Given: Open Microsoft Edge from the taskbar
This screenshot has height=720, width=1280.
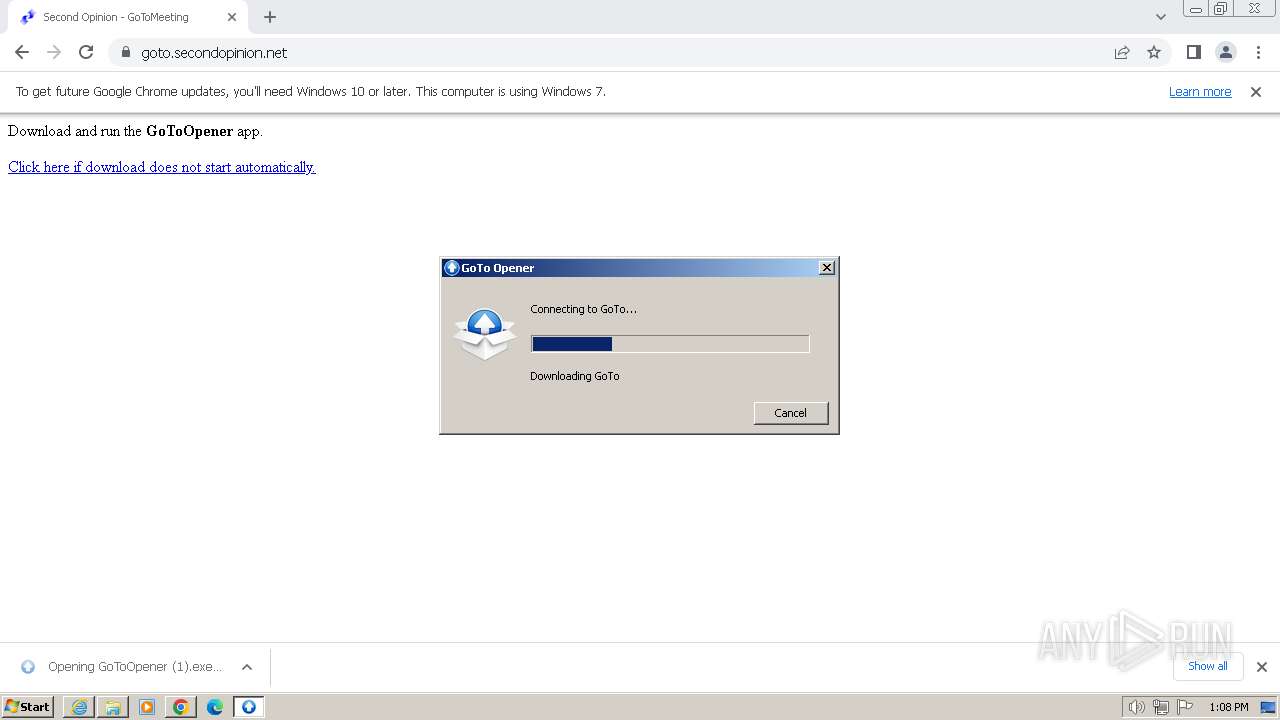Looking at the screenshot, I should point(215,707).
